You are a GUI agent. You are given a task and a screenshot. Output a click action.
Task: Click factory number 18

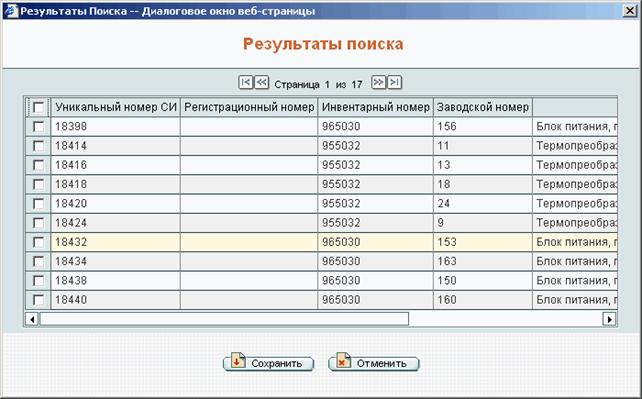[x=483, y=184]
